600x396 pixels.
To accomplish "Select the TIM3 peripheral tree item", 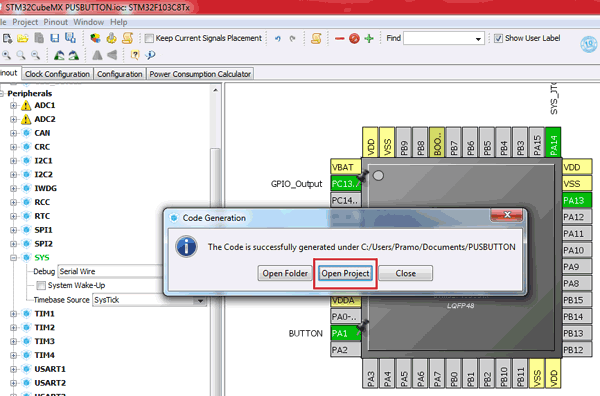I will click(x=44, y=341).
